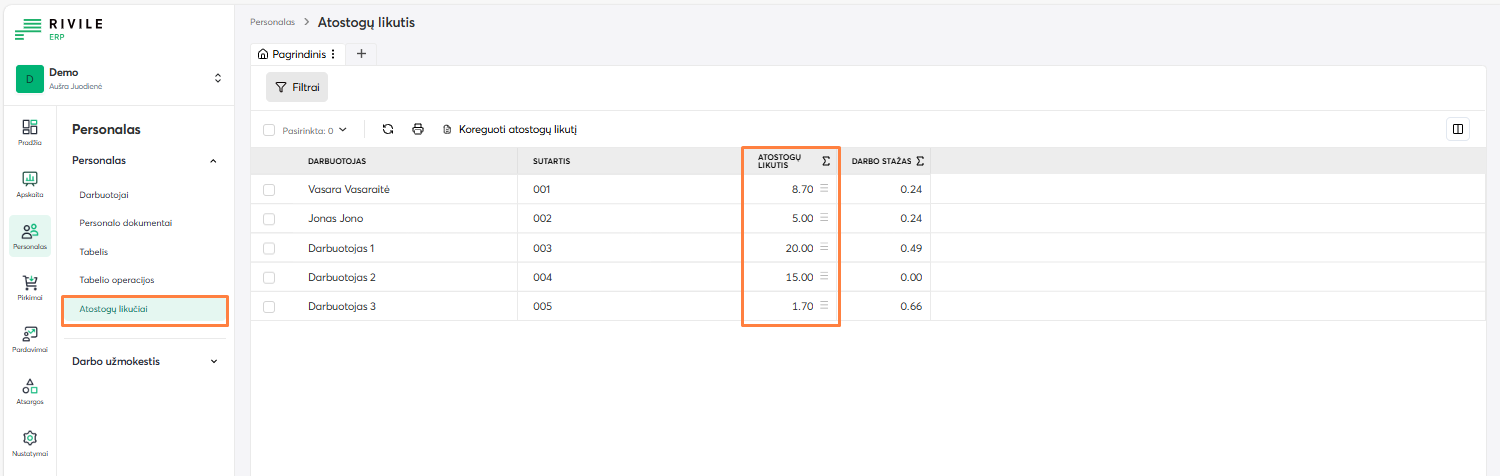Click the refresh table icon

pos(388,129)
